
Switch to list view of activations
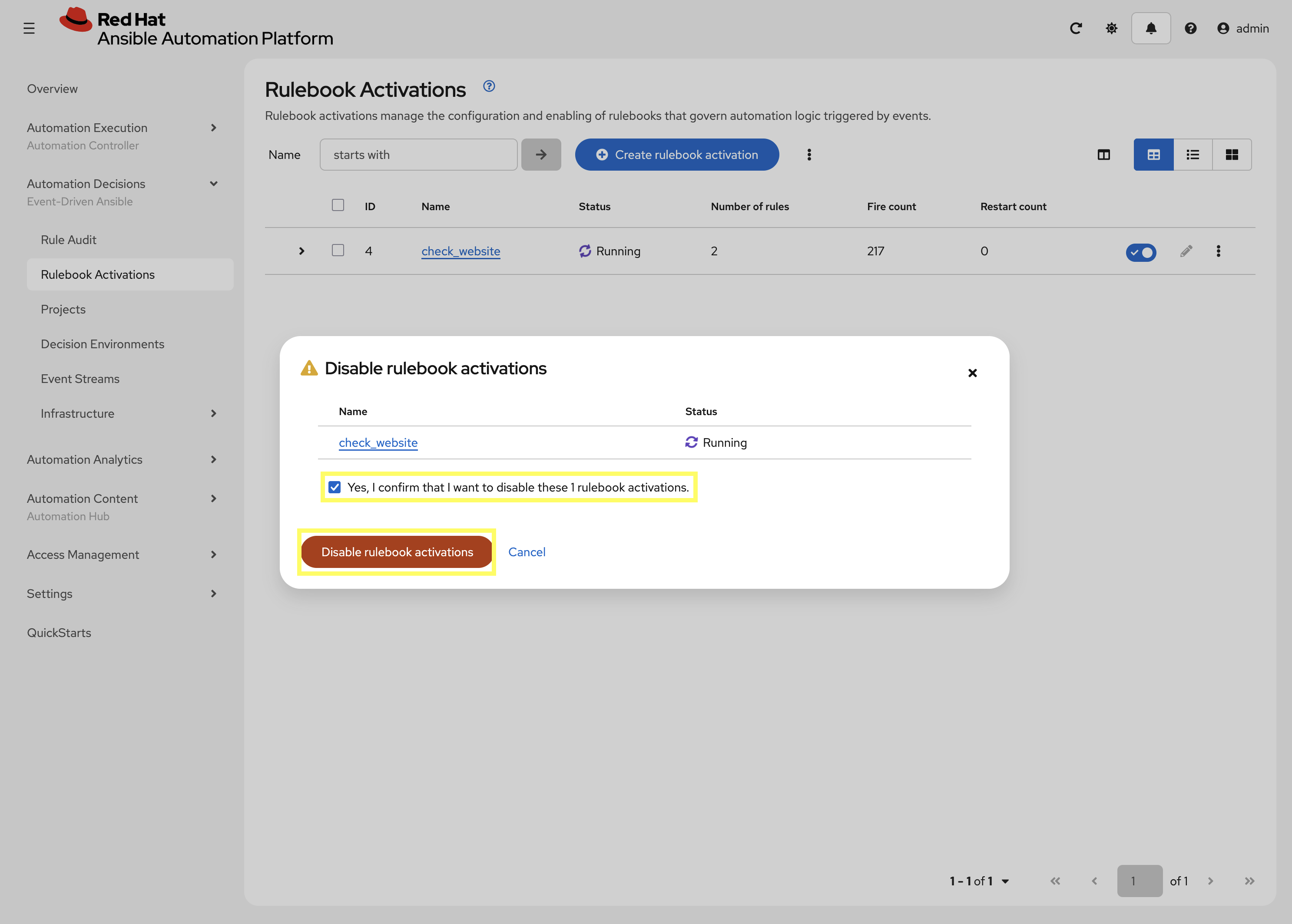1193,154
